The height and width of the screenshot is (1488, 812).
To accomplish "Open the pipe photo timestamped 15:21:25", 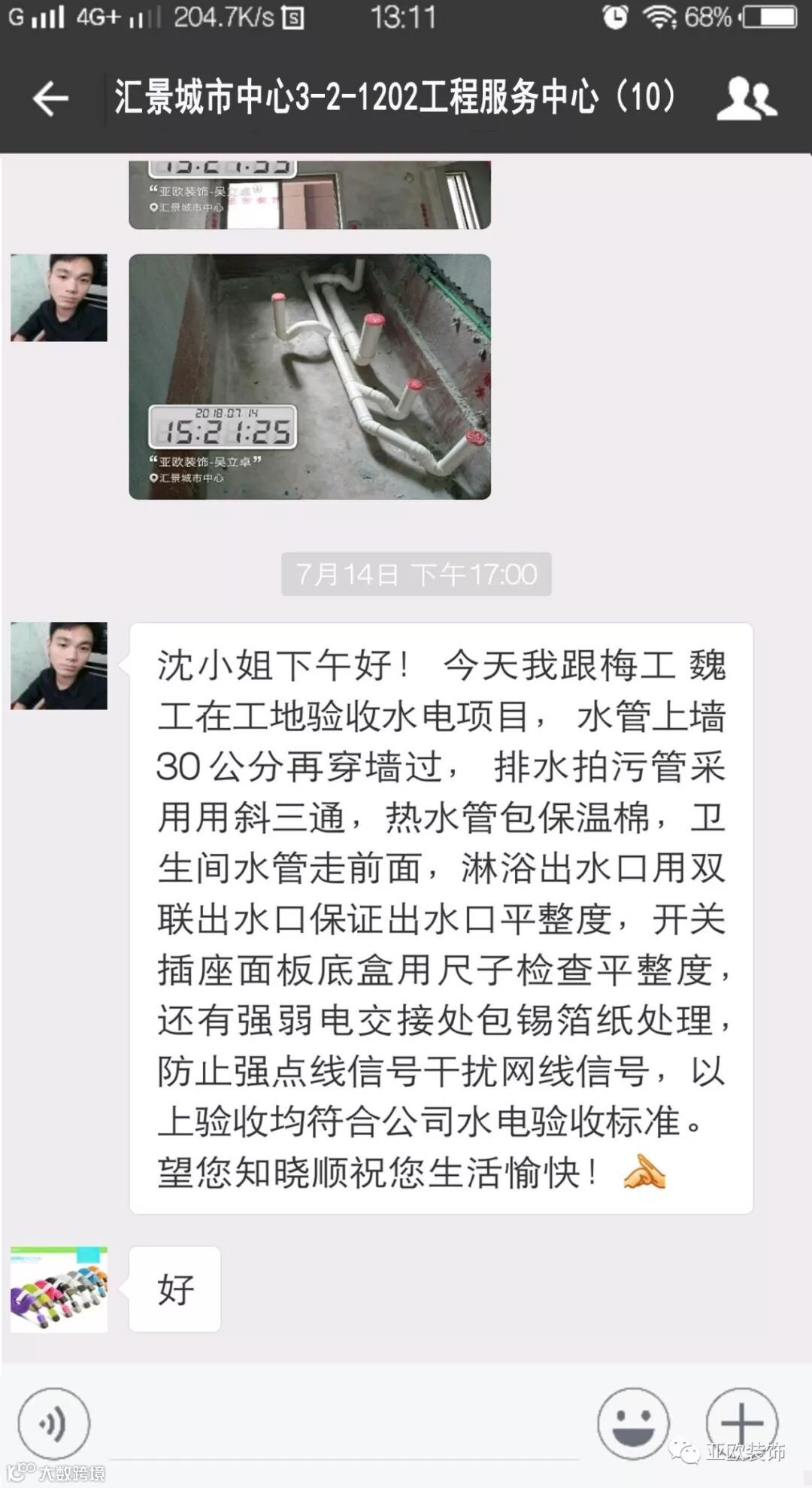I will click(x=310, y=376).
